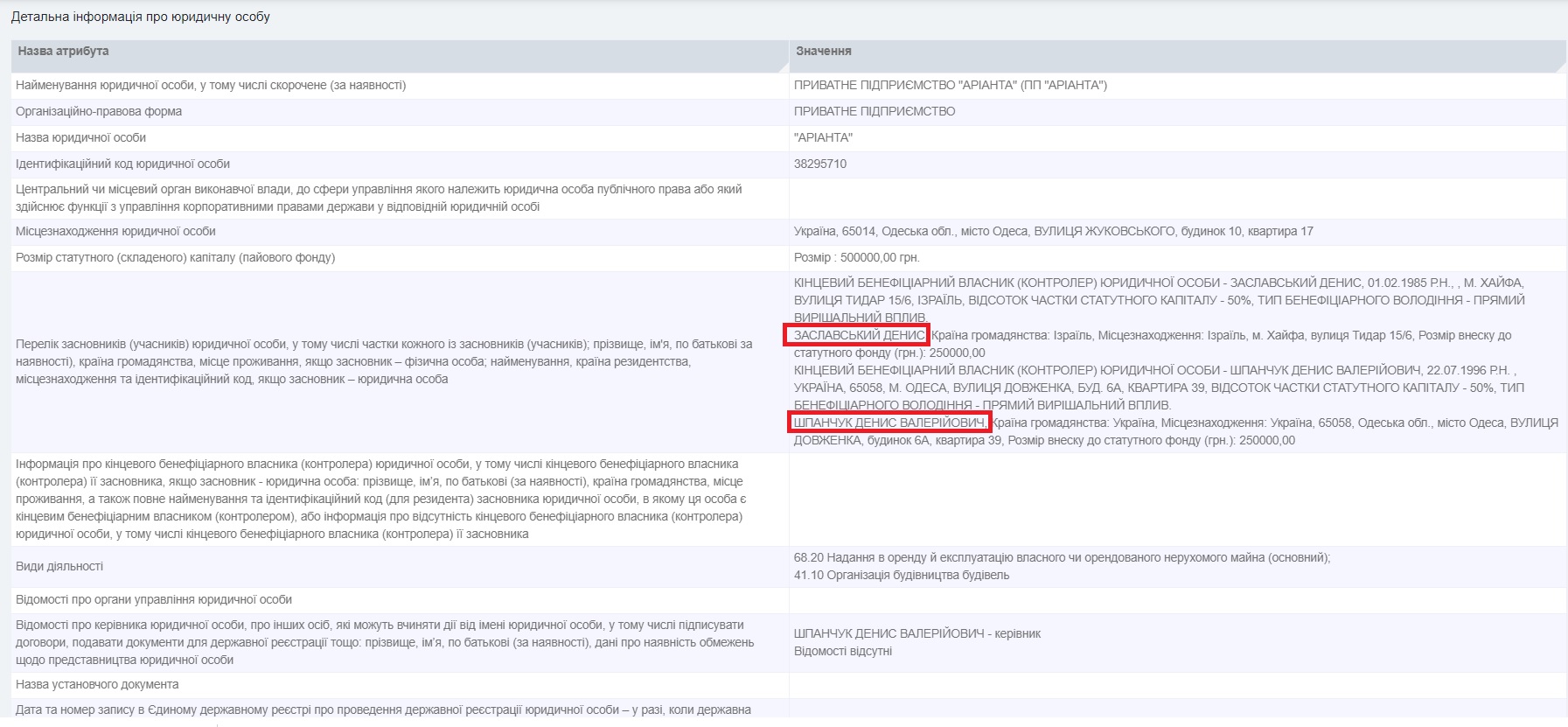Click the "Відомості відсутні" text
The image size is (1568, 727).
[x=842, y=652]
